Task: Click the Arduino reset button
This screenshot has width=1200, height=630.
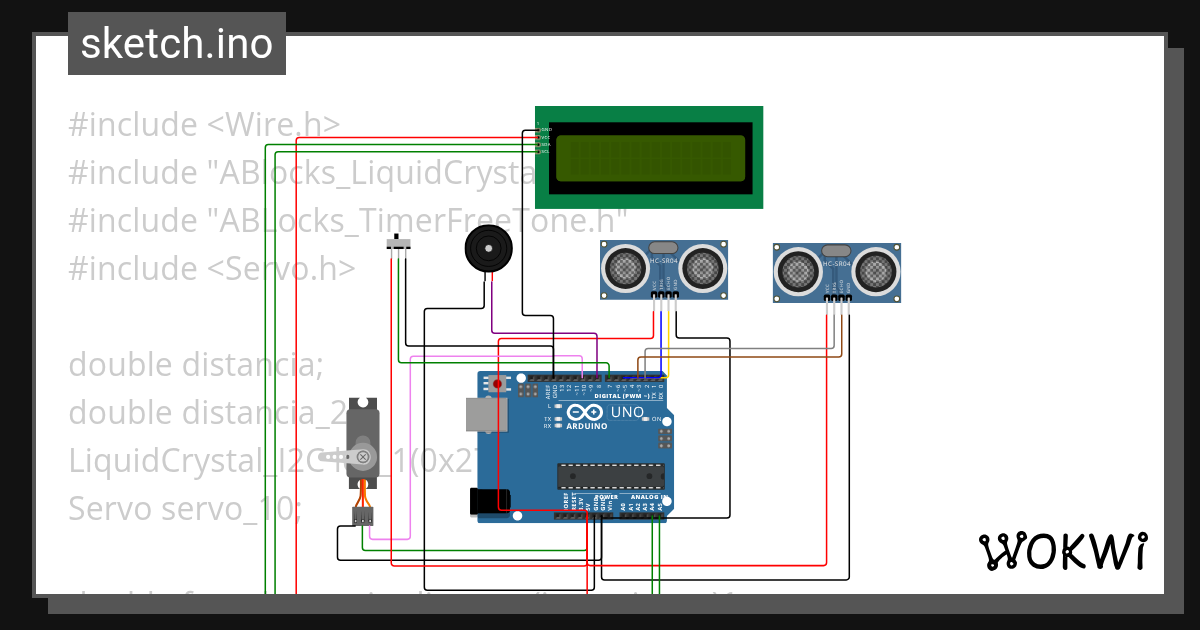Action: coord(497,383)
